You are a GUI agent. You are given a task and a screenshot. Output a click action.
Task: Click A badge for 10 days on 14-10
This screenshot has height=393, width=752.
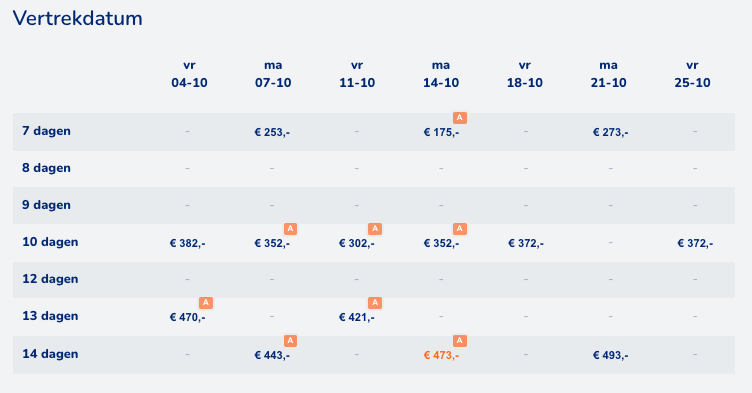tap(459, 229)
